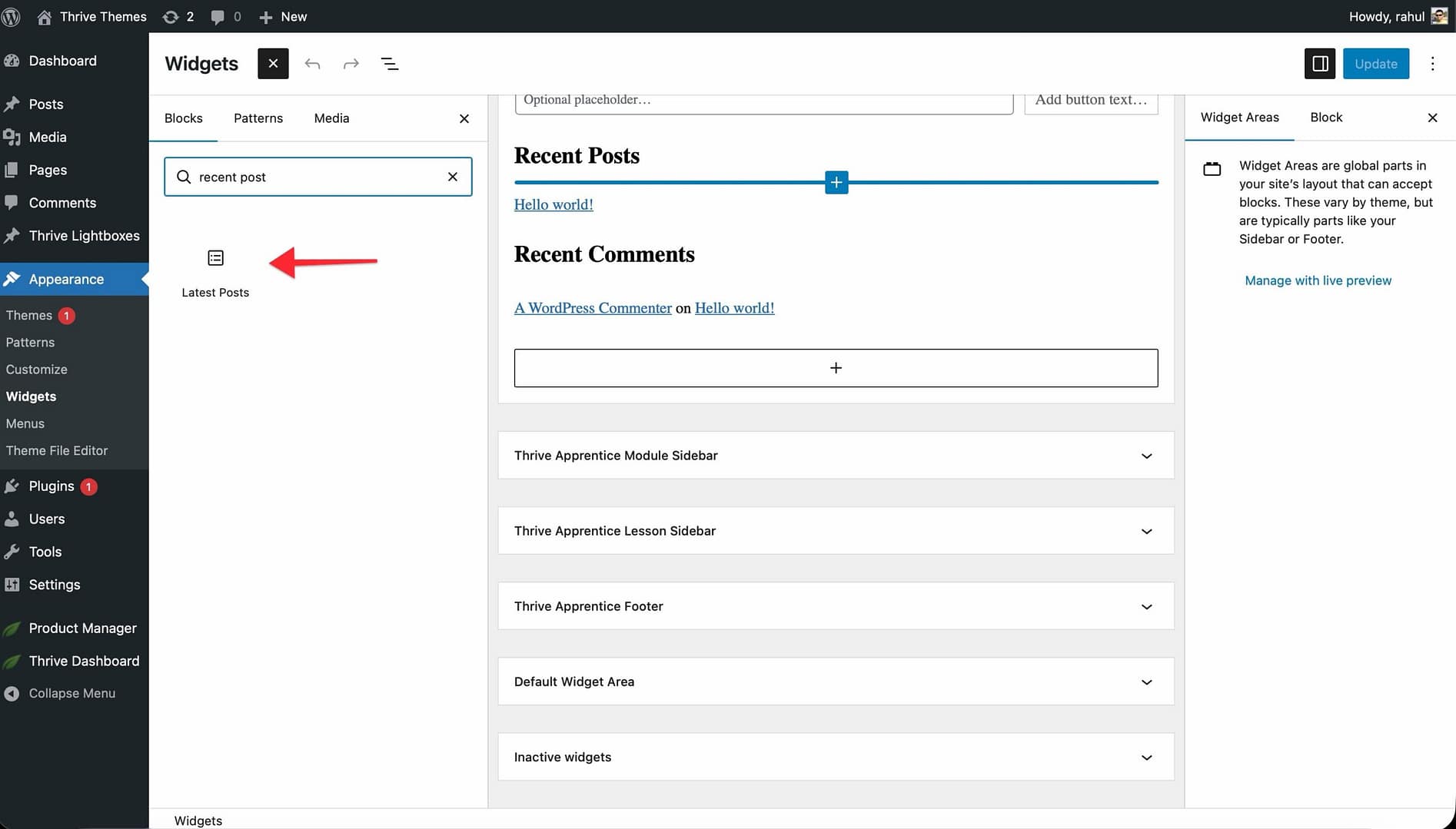The image size is (1456, 829).
Task: Click the Latest Posts block icon
Action: (215, 258)
